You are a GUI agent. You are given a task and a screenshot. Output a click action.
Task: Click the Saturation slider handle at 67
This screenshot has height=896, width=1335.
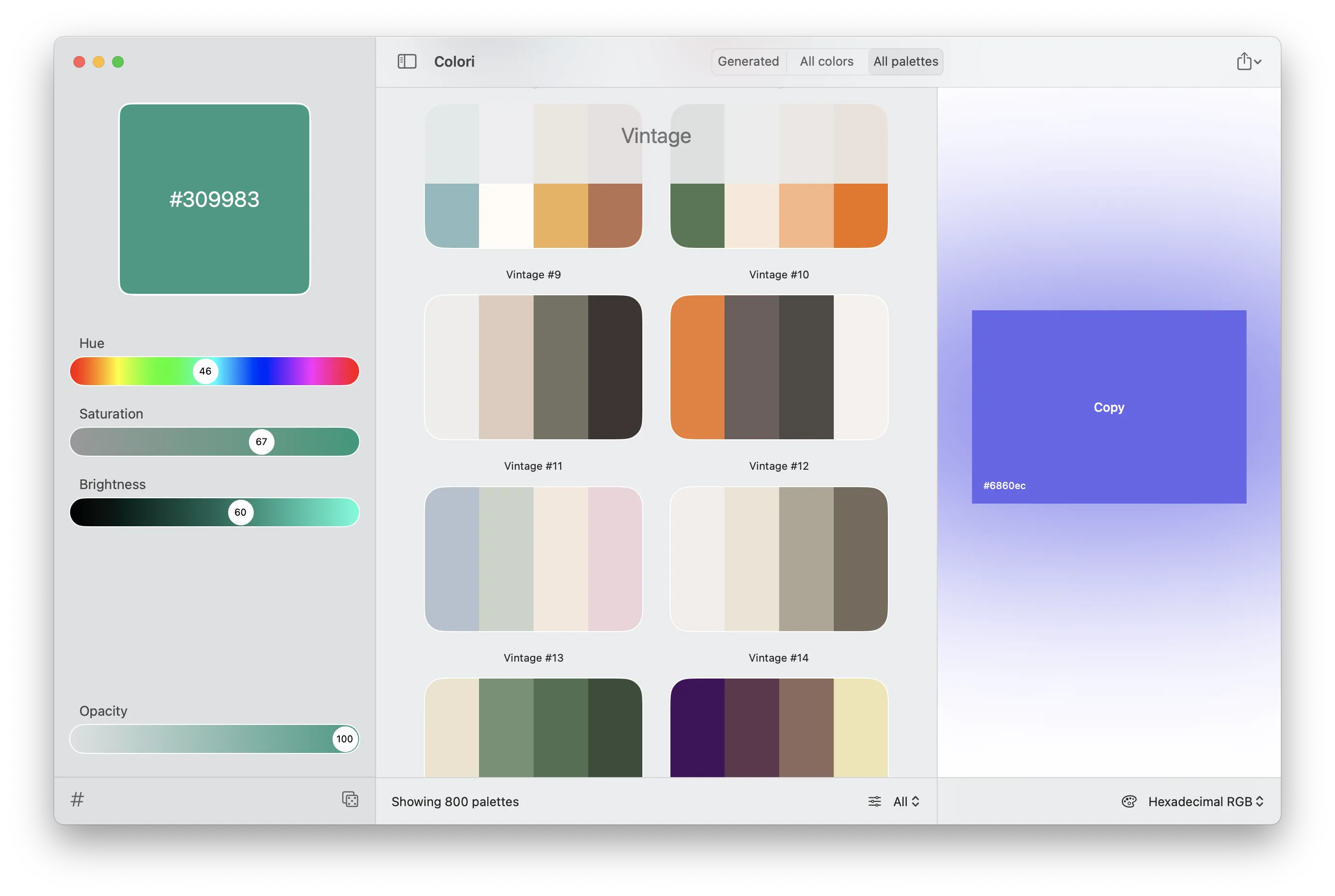pos(261,441)
